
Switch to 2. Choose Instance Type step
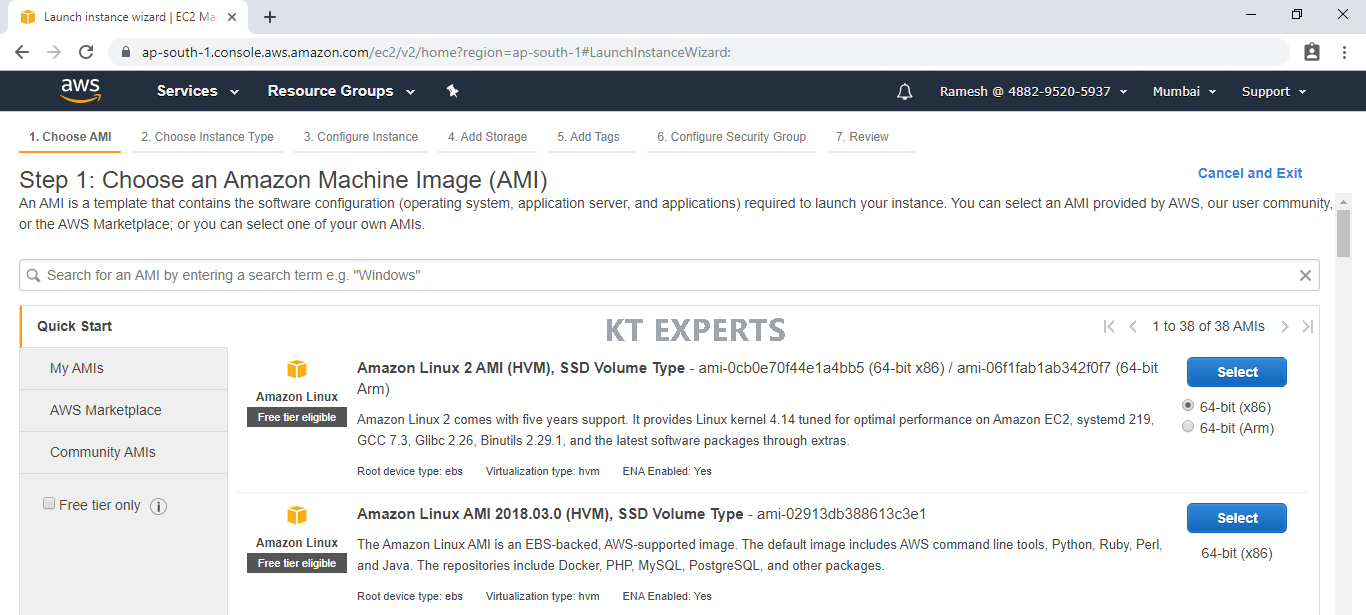click(207, 137)
